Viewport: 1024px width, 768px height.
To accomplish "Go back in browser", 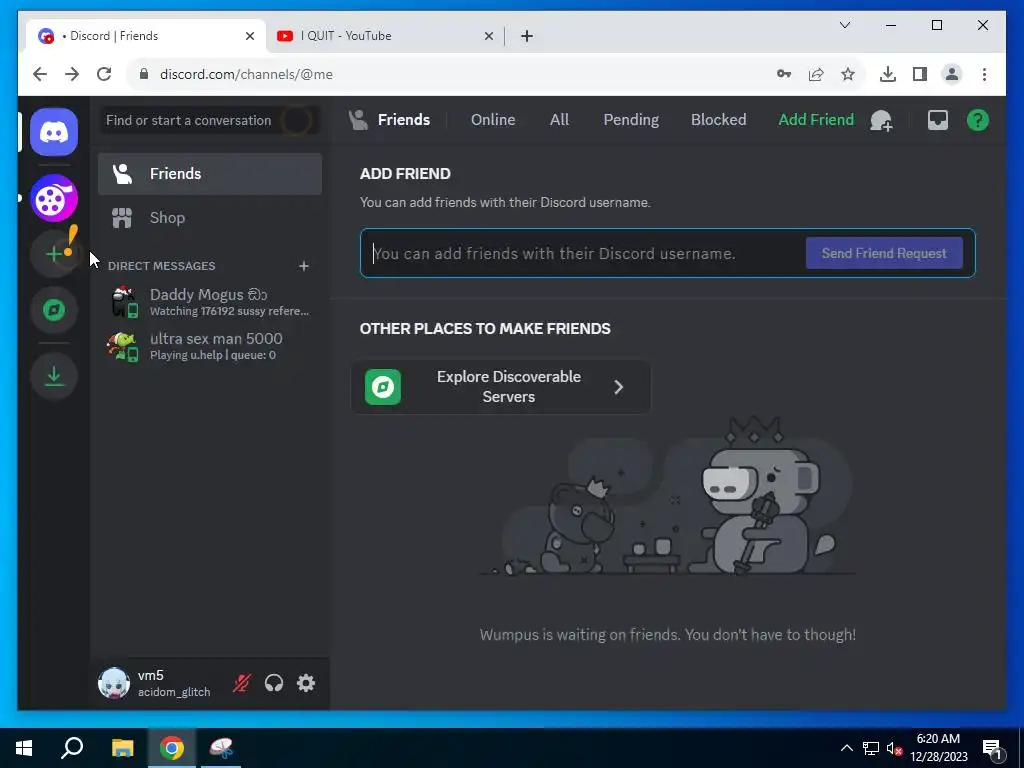I will click(40, 74).
